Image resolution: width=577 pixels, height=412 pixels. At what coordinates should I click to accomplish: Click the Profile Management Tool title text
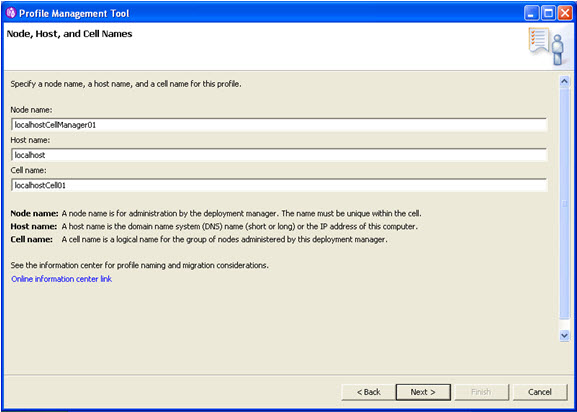(74, 14)
